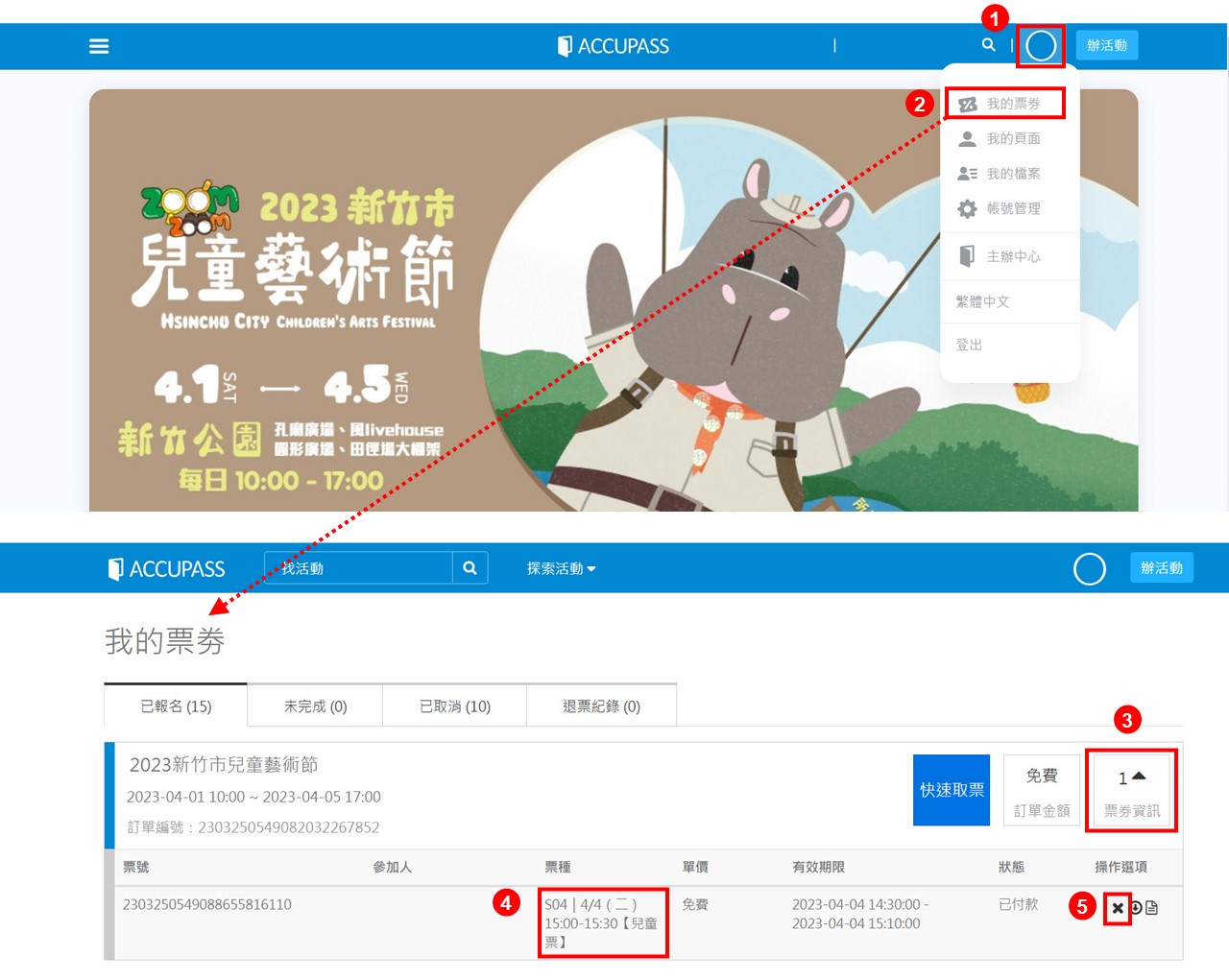The image size is (1229, 980).
Task: Click the ACCUPASS logo in top header
Action: (x=614, y=46)
